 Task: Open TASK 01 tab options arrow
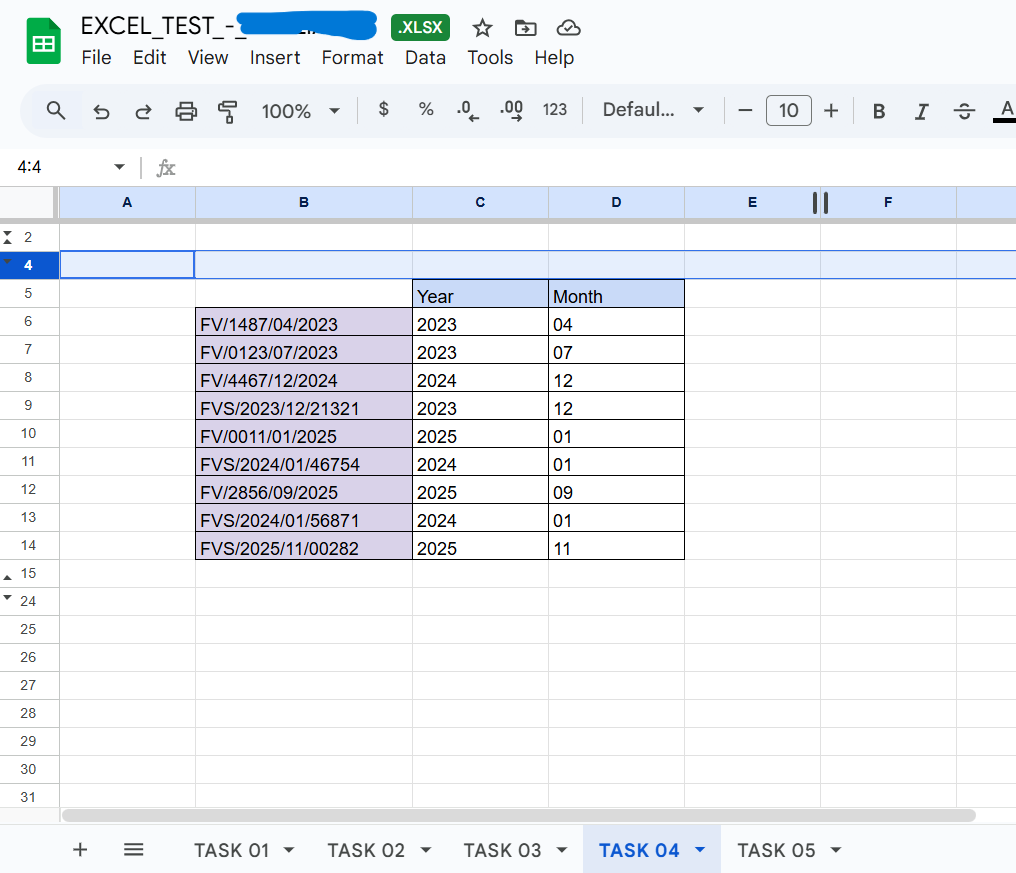coord(289,850)
